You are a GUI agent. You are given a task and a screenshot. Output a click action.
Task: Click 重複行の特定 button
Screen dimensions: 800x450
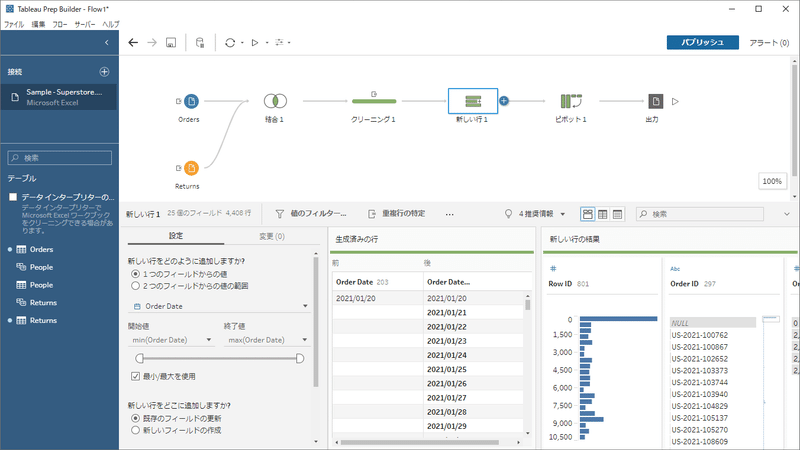(x=396, y=214)
